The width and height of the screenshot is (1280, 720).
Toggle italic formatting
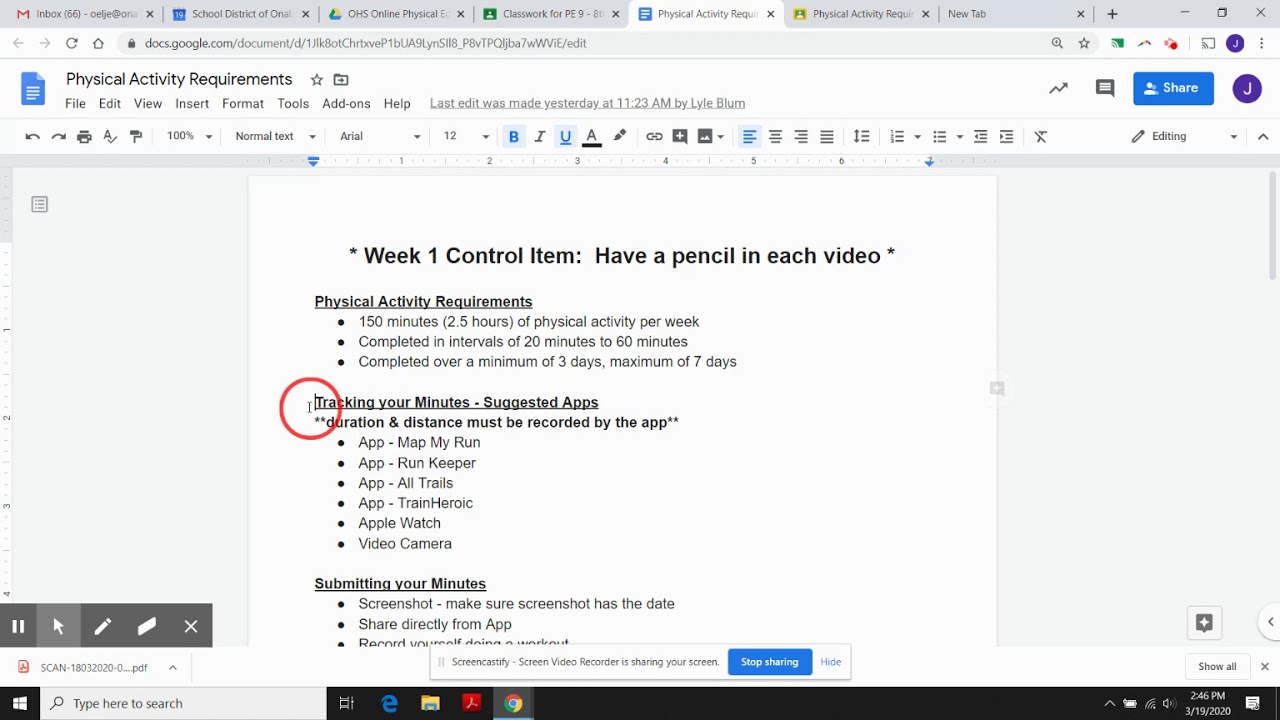[x=540, y=136]
